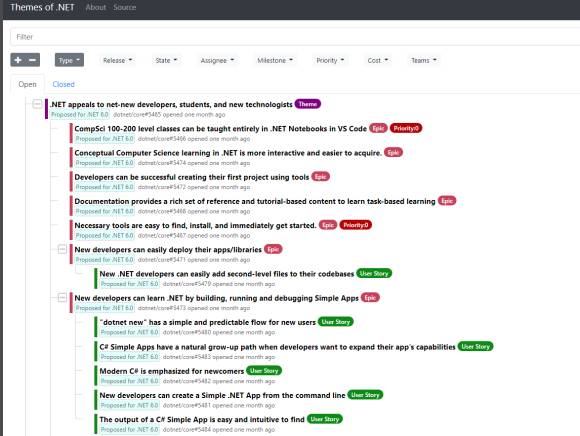580x436 pixels.
Task: Collapse the New developers can learn .NET epic
Action: (x=62, y=298)
